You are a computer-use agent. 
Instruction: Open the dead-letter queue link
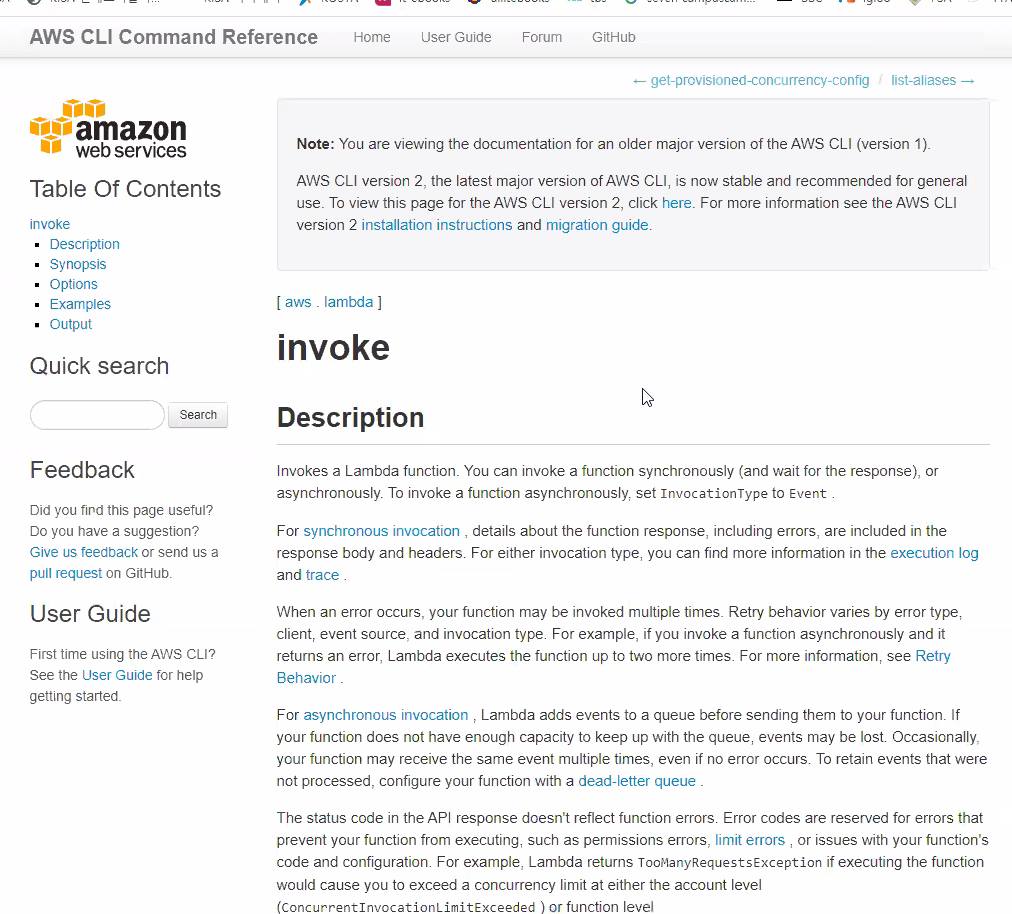637,781
